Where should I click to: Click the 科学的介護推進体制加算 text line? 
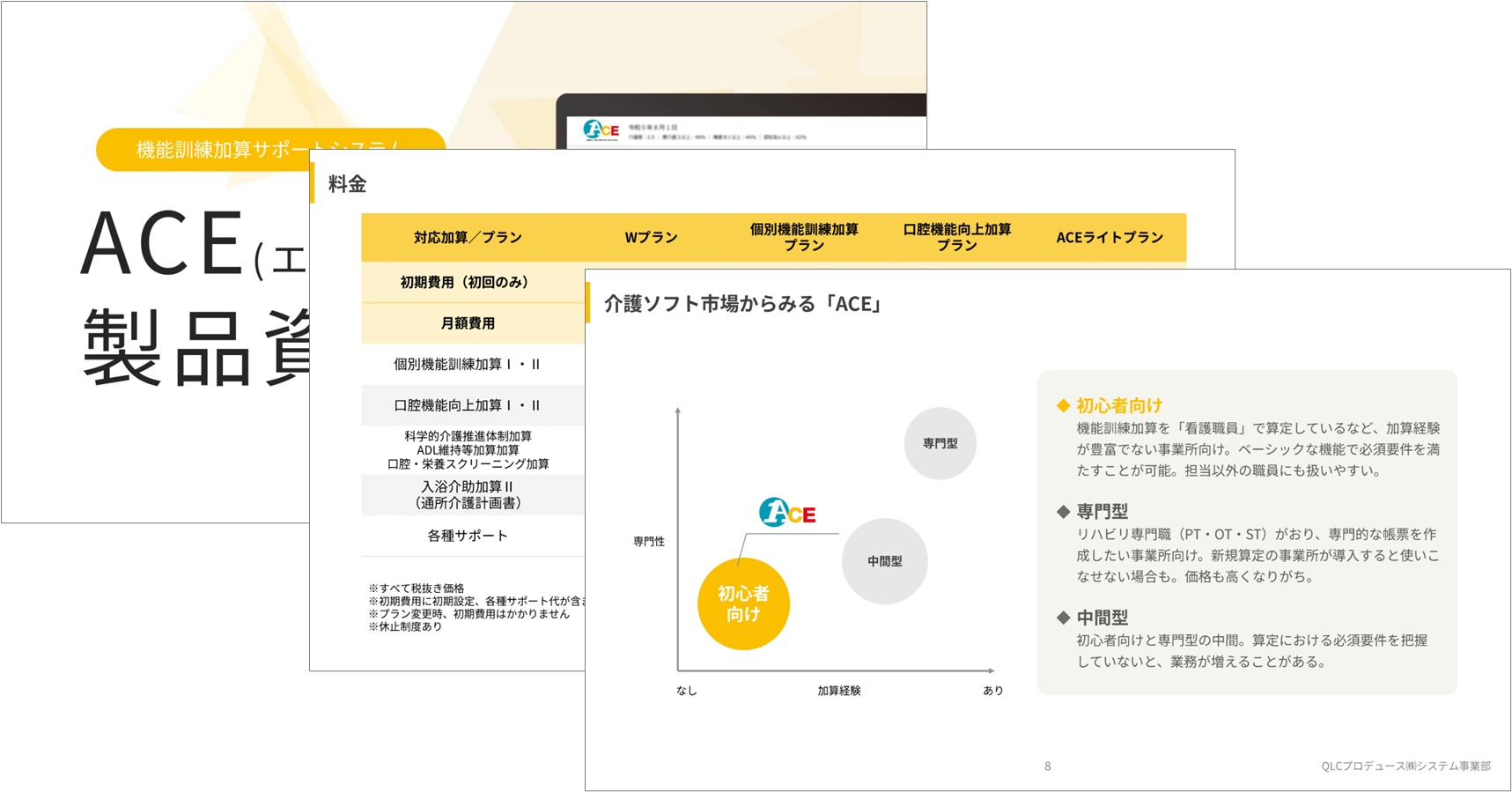click(x=468, y=436)
